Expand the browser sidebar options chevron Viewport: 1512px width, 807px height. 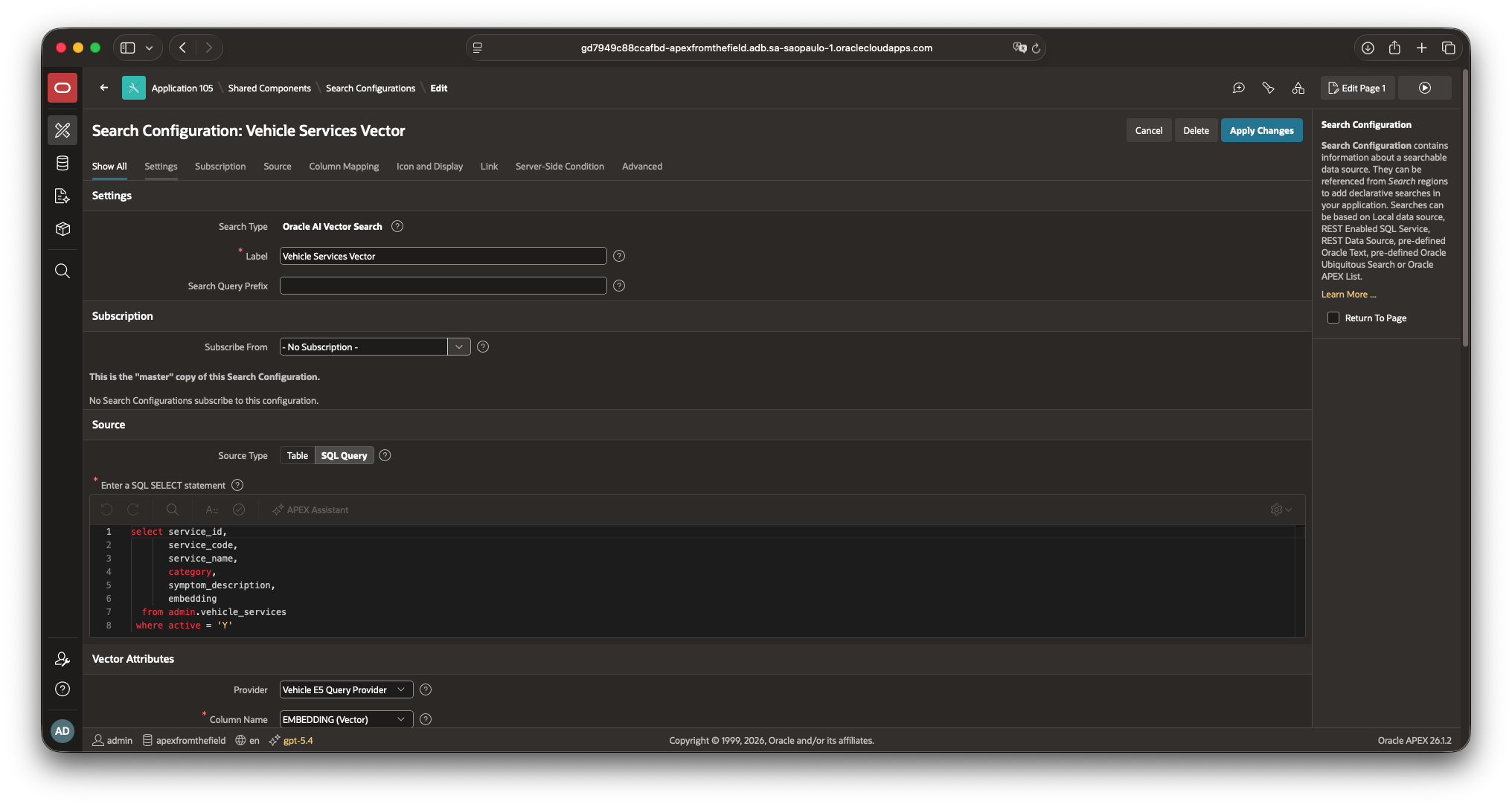coord(149,48)
